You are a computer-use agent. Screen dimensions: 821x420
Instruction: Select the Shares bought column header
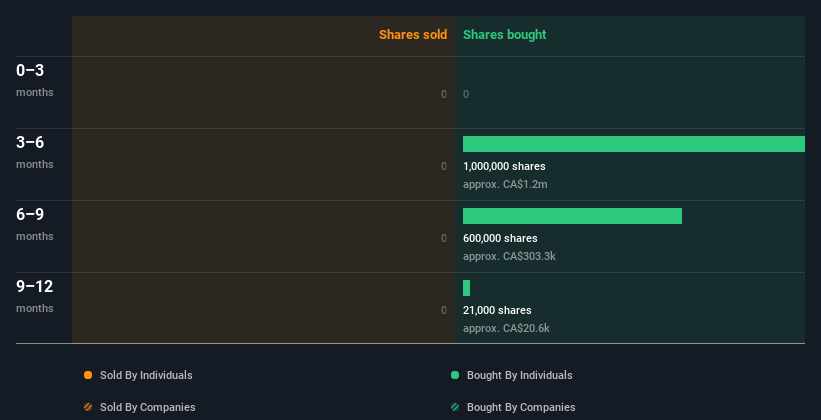tap(504, 35)
